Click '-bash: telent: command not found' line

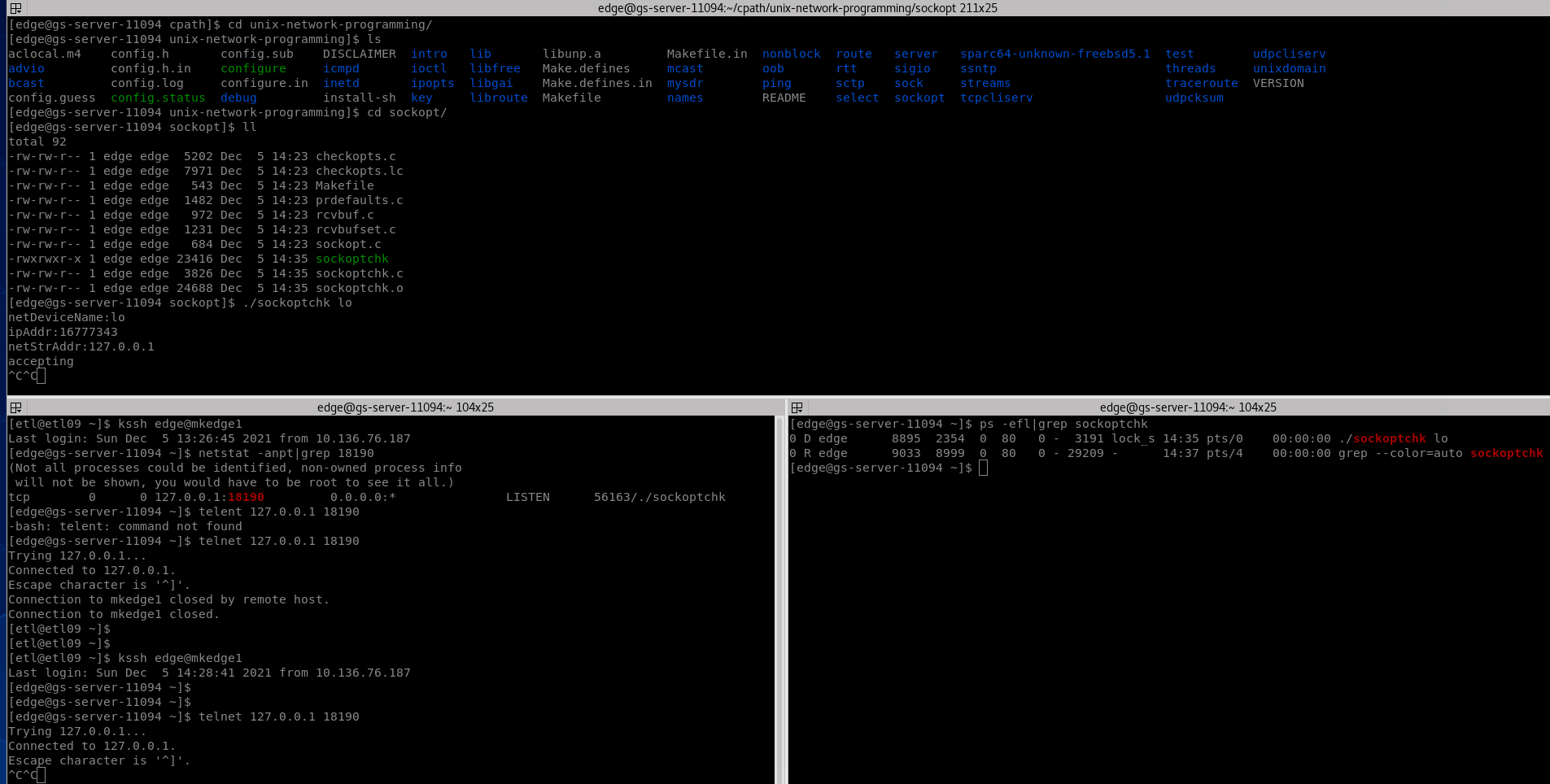(124, 526)
